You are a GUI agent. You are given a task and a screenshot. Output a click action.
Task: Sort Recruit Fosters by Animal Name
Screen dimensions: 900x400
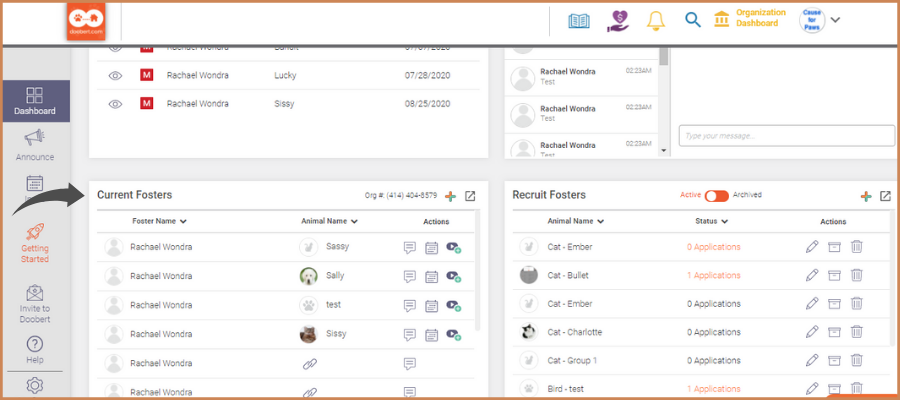(575, 221)
